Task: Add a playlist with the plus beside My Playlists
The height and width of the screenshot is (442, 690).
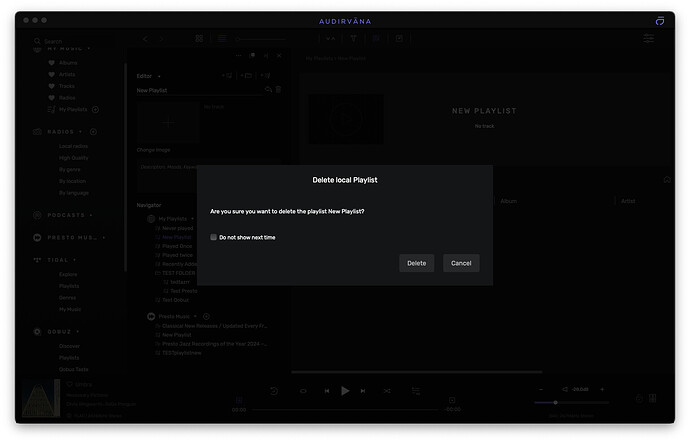Action: (95, 109)
